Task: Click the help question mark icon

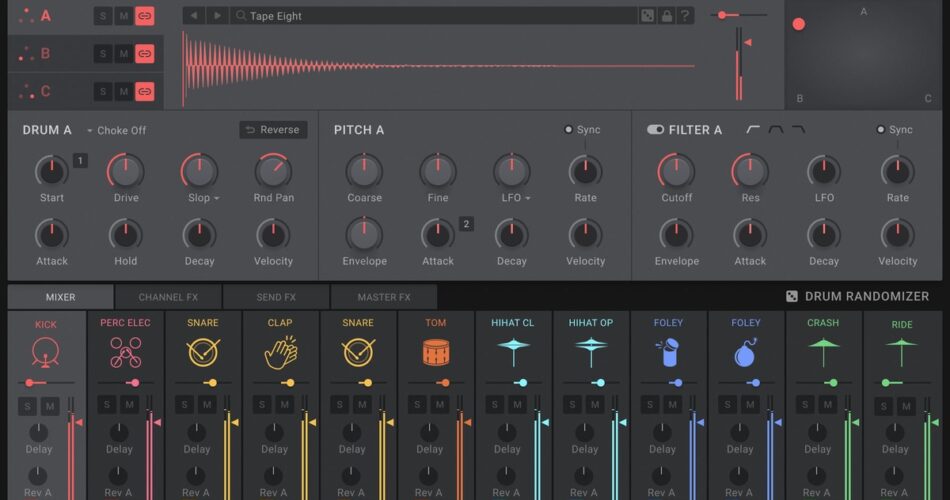Action: click(685, 16)
